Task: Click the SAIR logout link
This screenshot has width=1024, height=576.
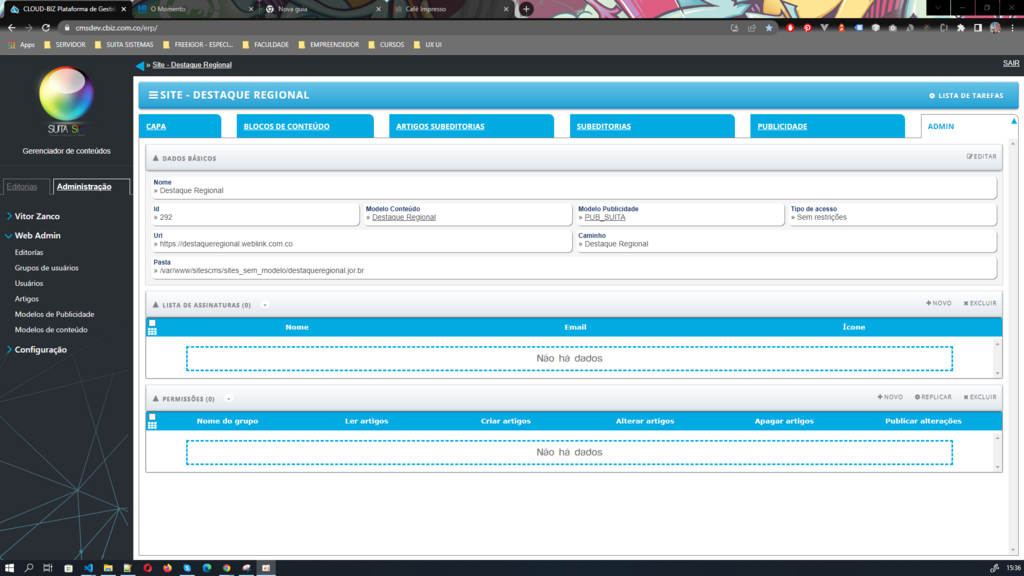Action: 1011,63
